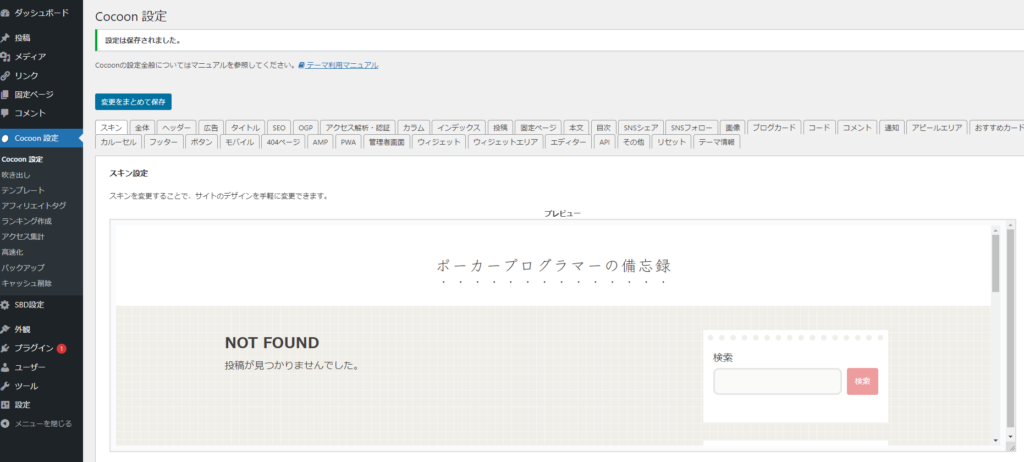Switch to the 管理者画面 tab
The width and height of the screenshot is (1024, 462).
tap(387, 142)
